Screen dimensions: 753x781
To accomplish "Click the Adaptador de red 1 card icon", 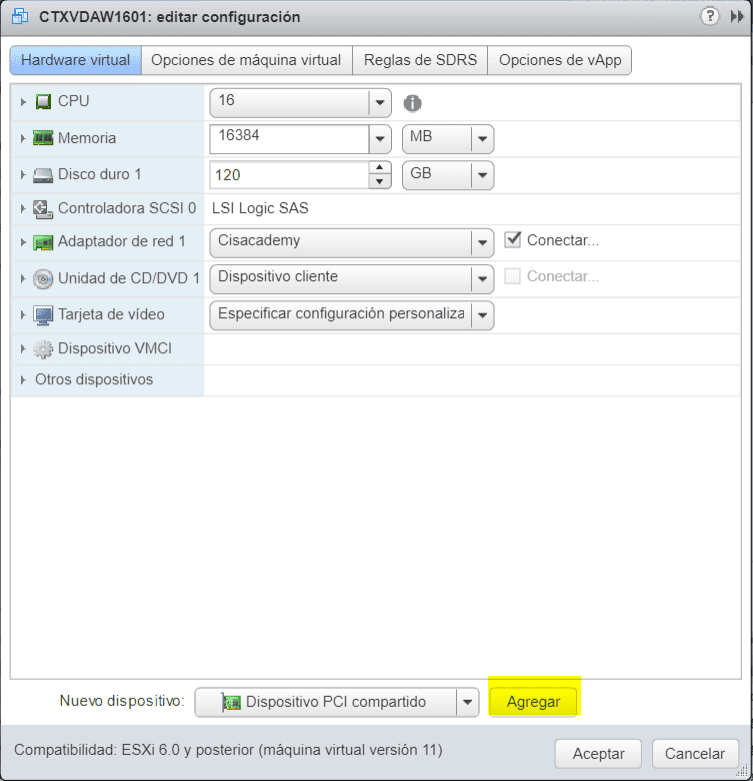I will 43,243.
